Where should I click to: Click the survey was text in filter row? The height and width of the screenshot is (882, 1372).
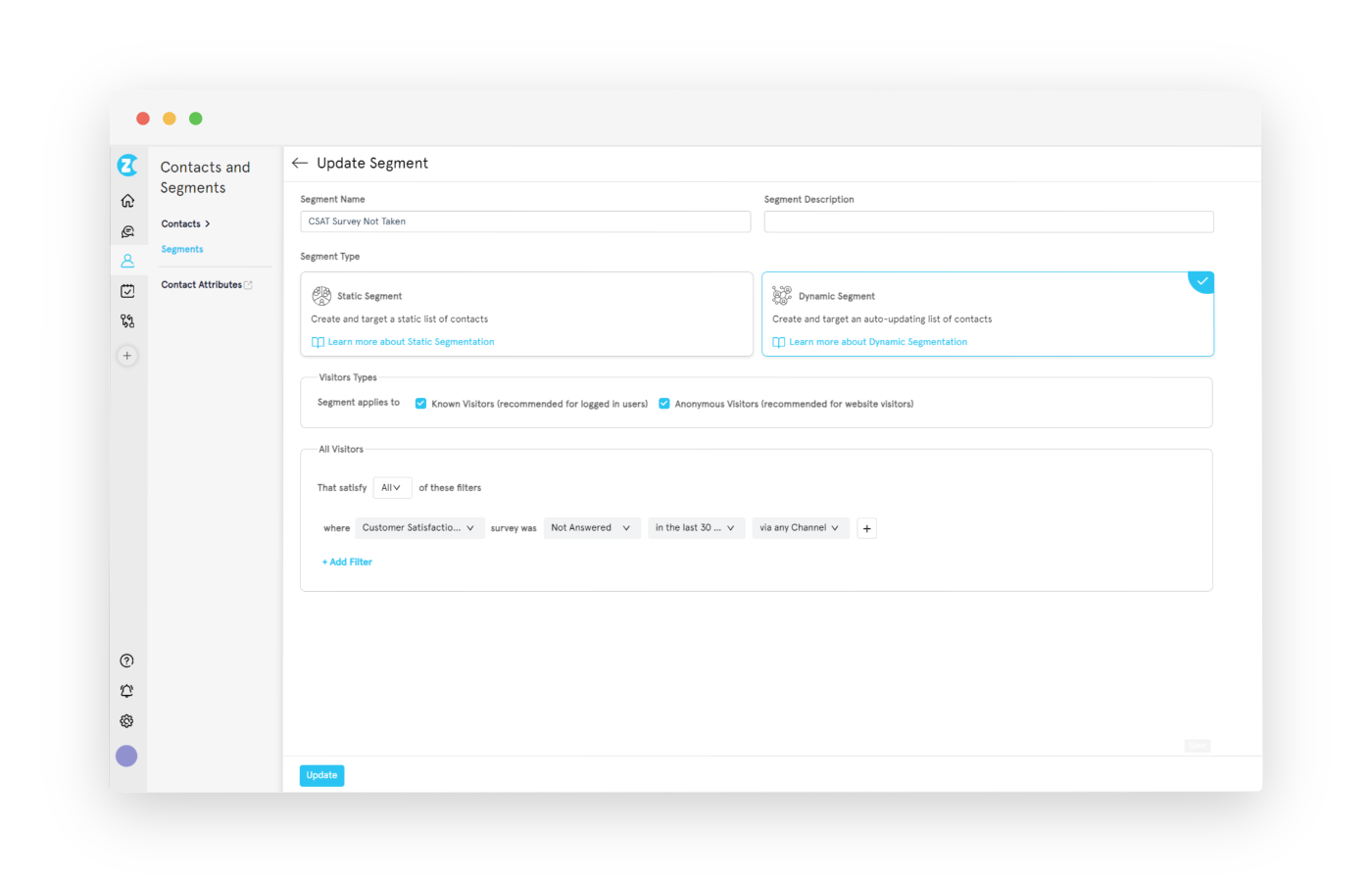click(x=514, y=528)
